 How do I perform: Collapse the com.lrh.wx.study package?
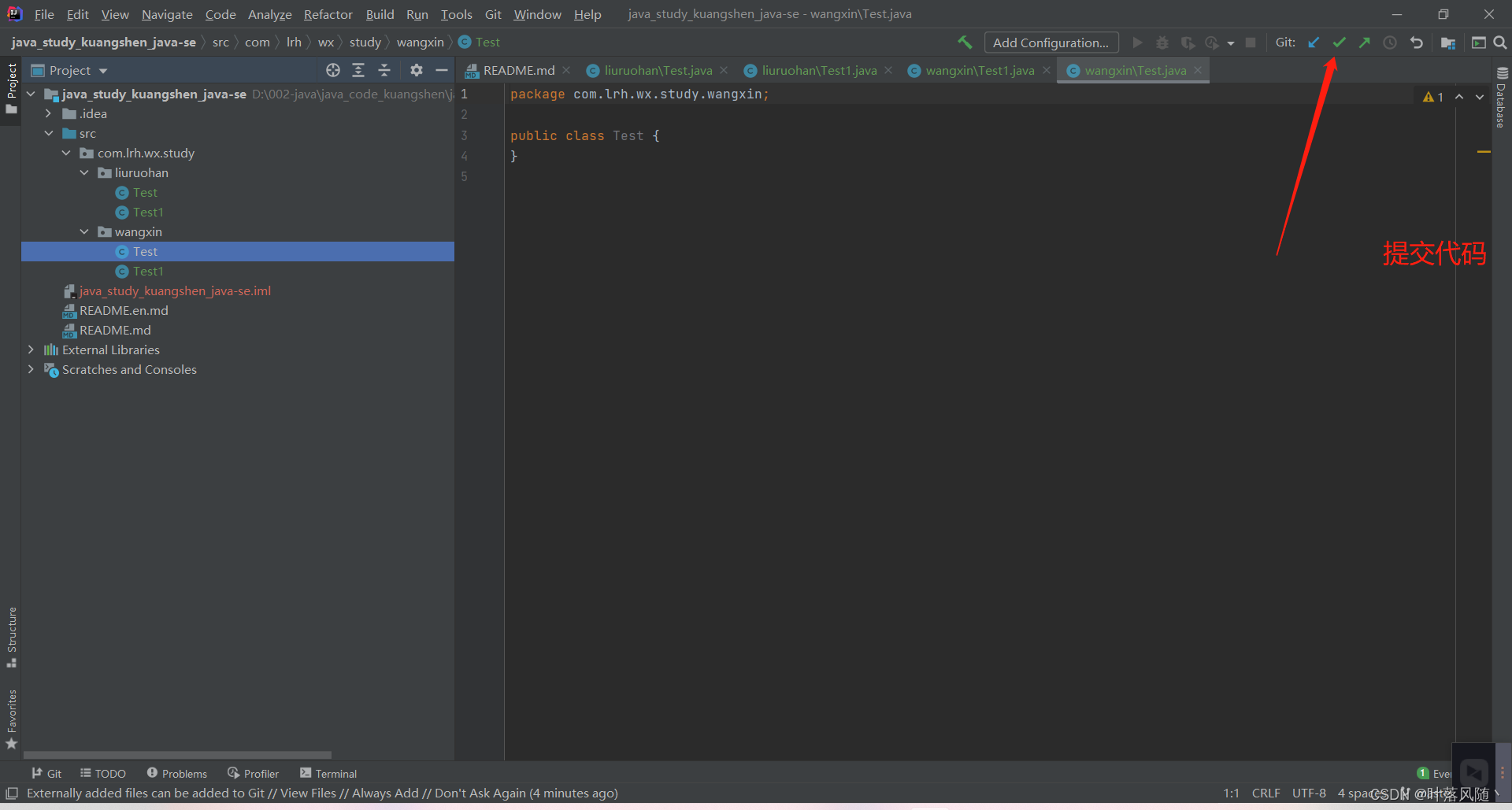67,153
